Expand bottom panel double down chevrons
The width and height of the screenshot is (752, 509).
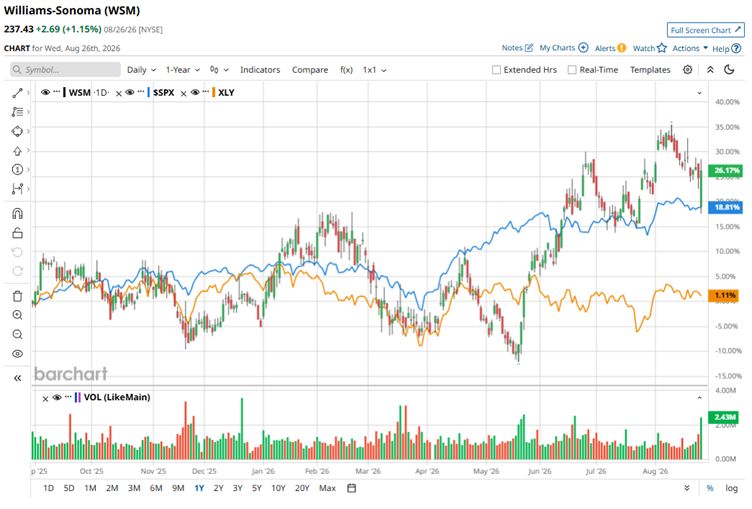687,488
